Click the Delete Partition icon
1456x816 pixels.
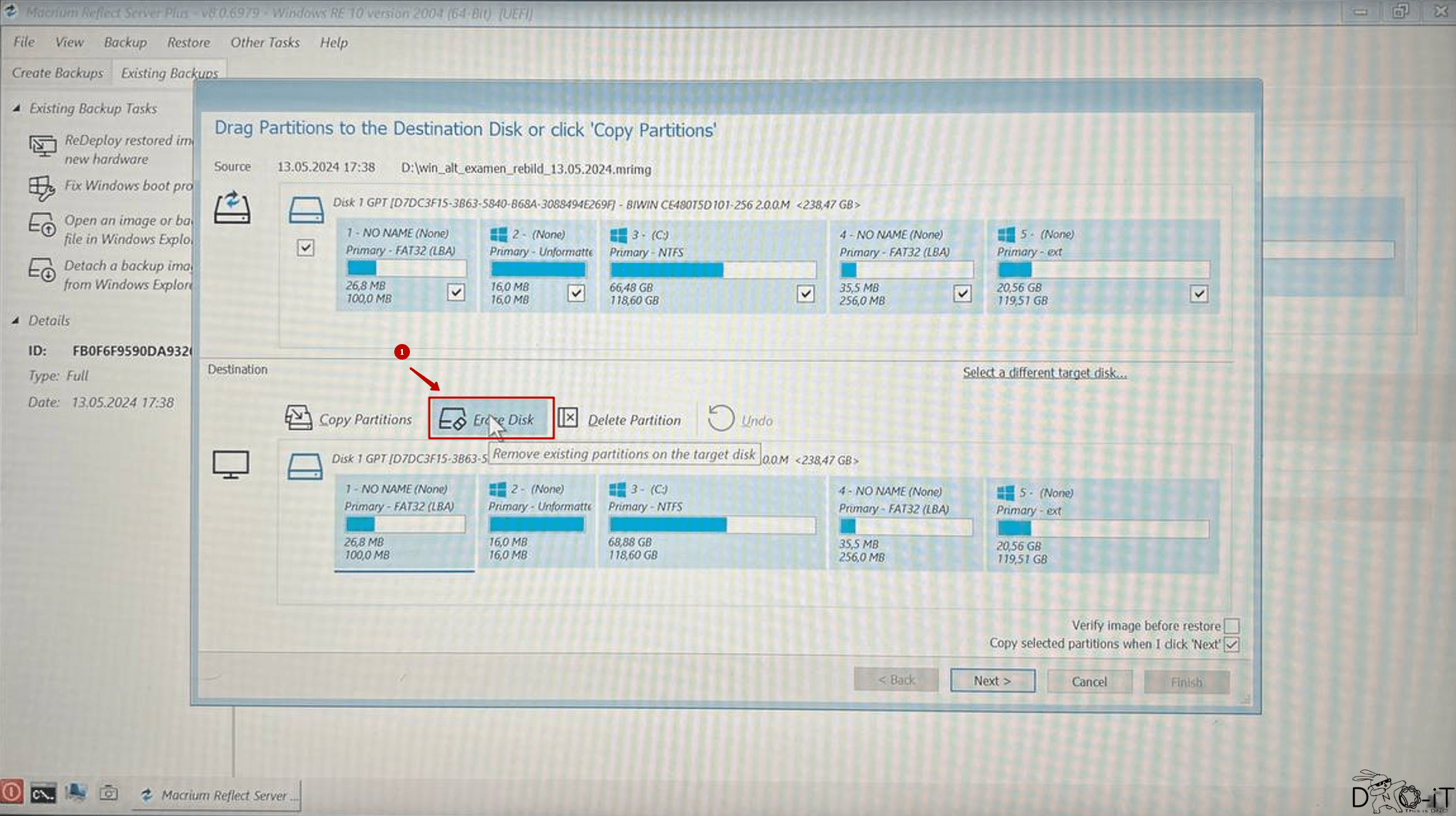[568, 418]
